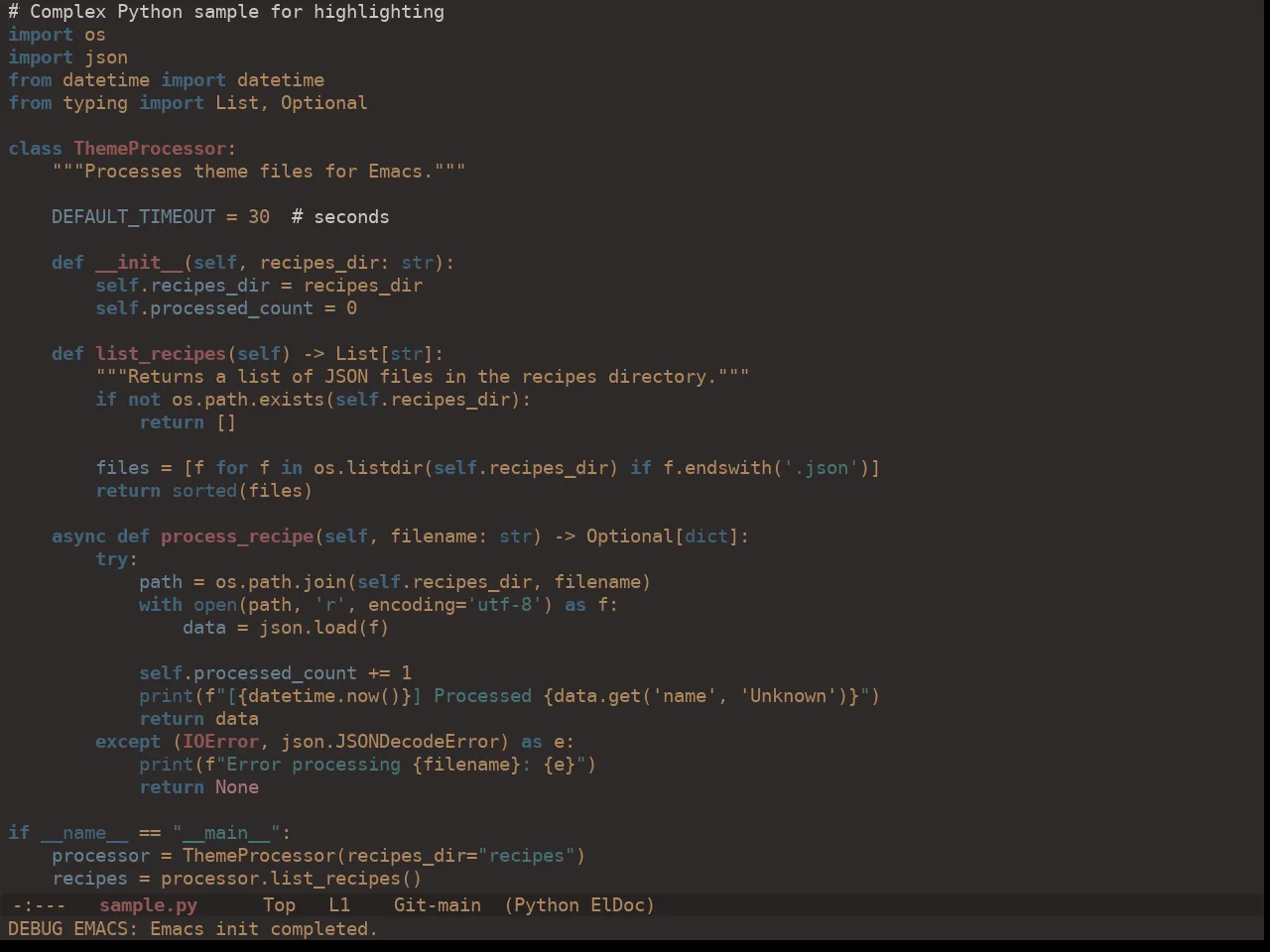Click the 'return None' statement
The width and height of the screenshot is (1270, 952).
pos(198,787)
